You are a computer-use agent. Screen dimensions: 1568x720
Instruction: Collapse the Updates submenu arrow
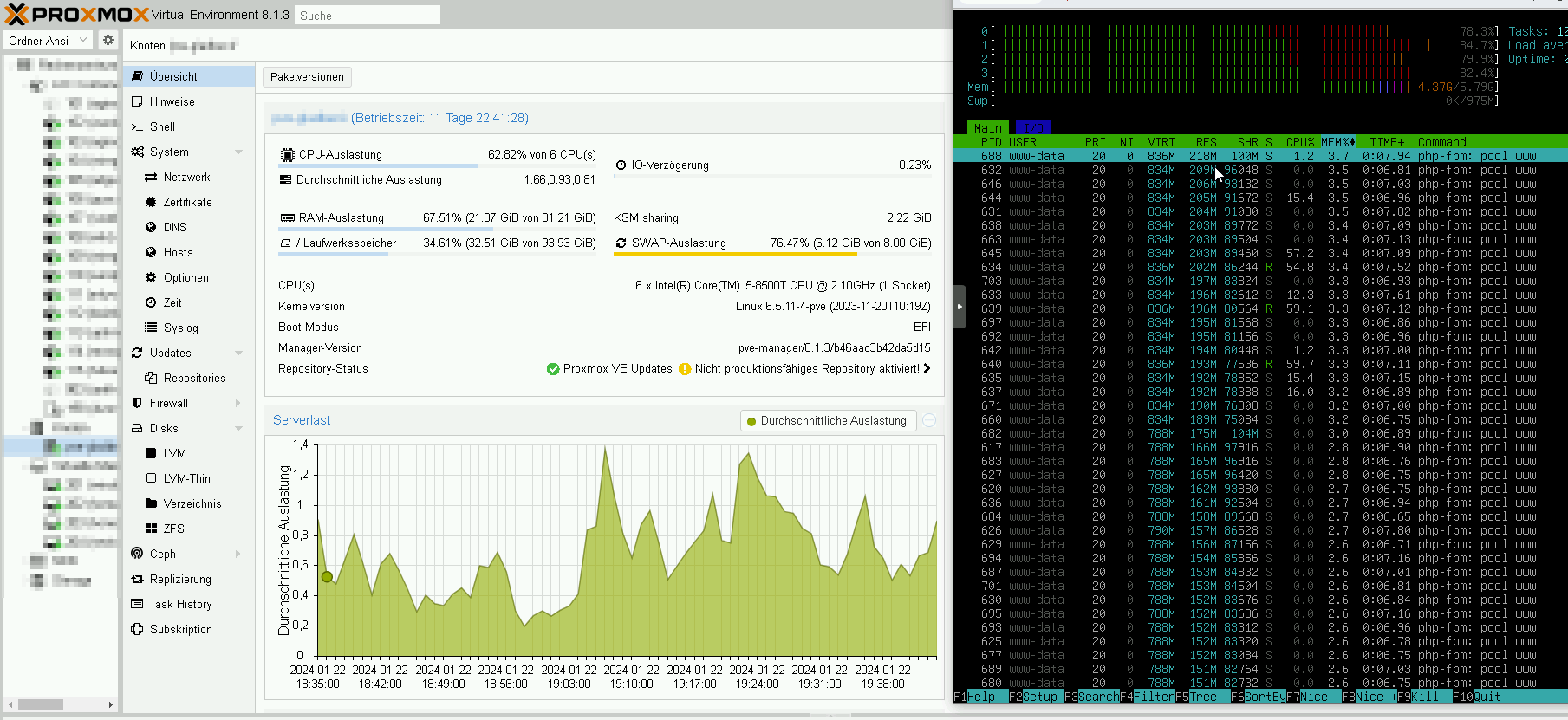pyautogui.click(x=238, y=354)
